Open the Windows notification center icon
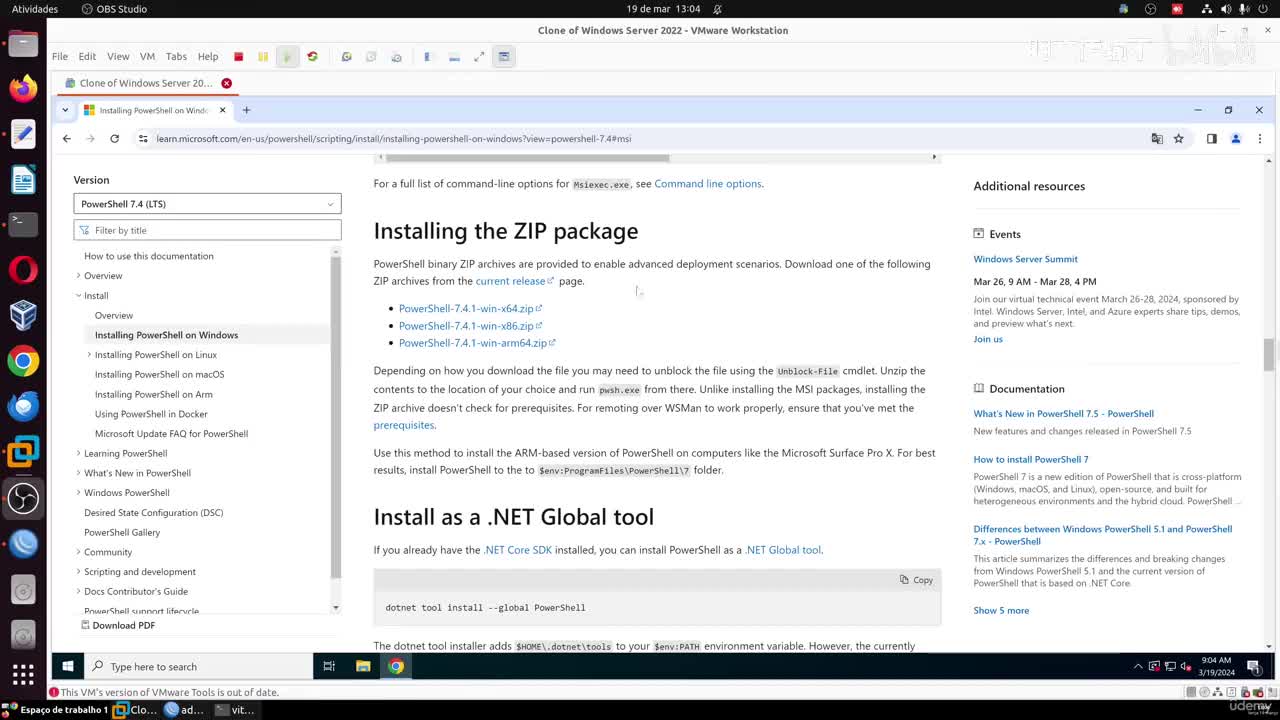Screen dimensions: 1280x720 tap(1253, 667)
